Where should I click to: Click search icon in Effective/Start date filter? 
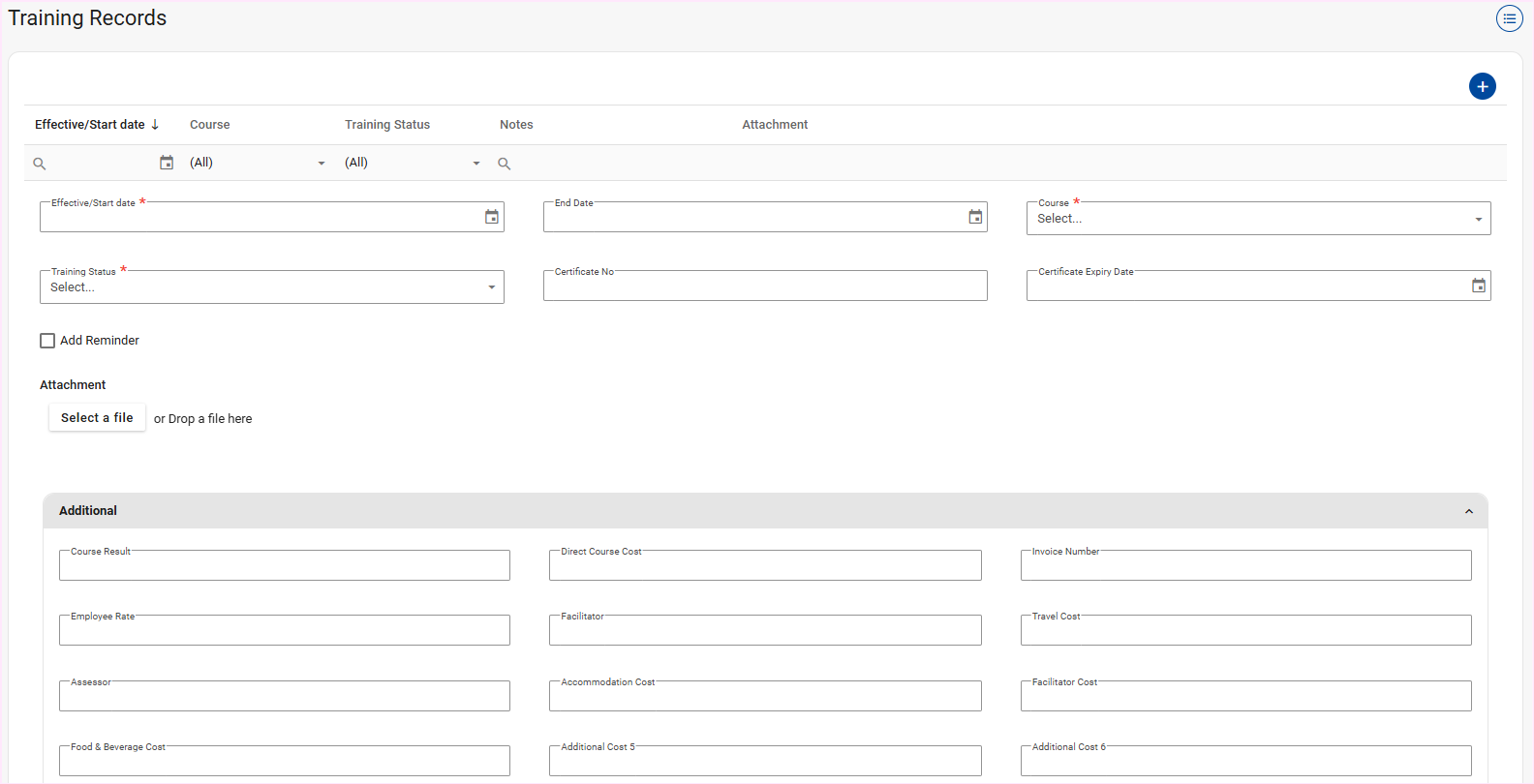[40, 164]
